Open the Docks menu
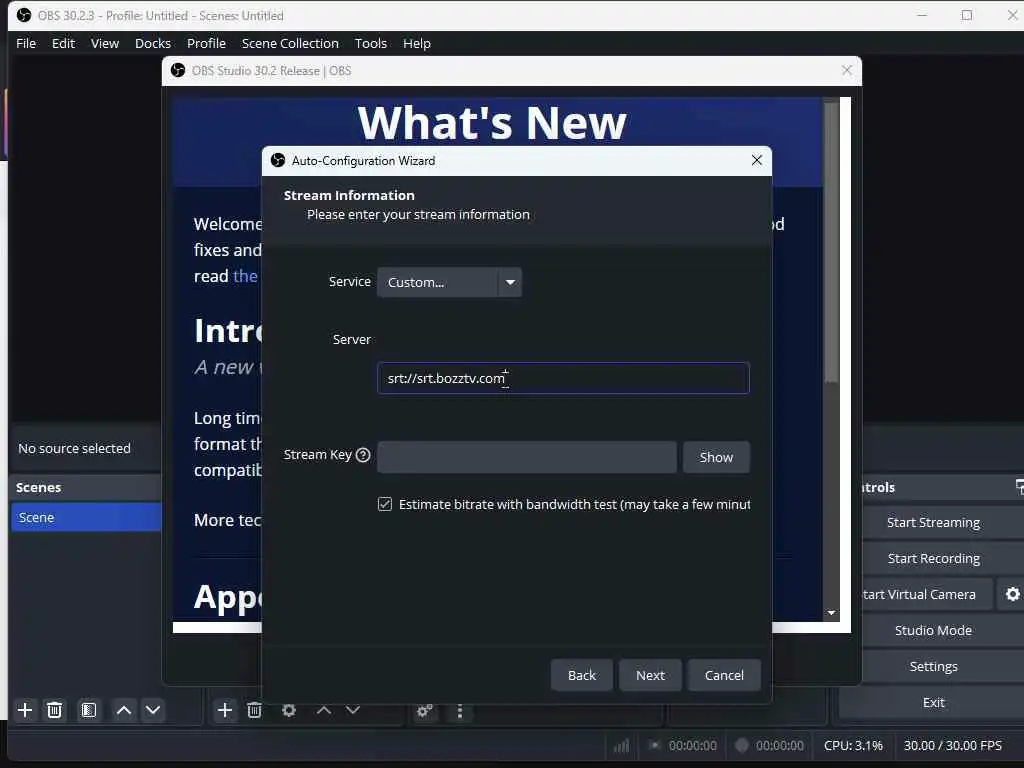This screenshot has width=1024, height=768. click(153, 43)
